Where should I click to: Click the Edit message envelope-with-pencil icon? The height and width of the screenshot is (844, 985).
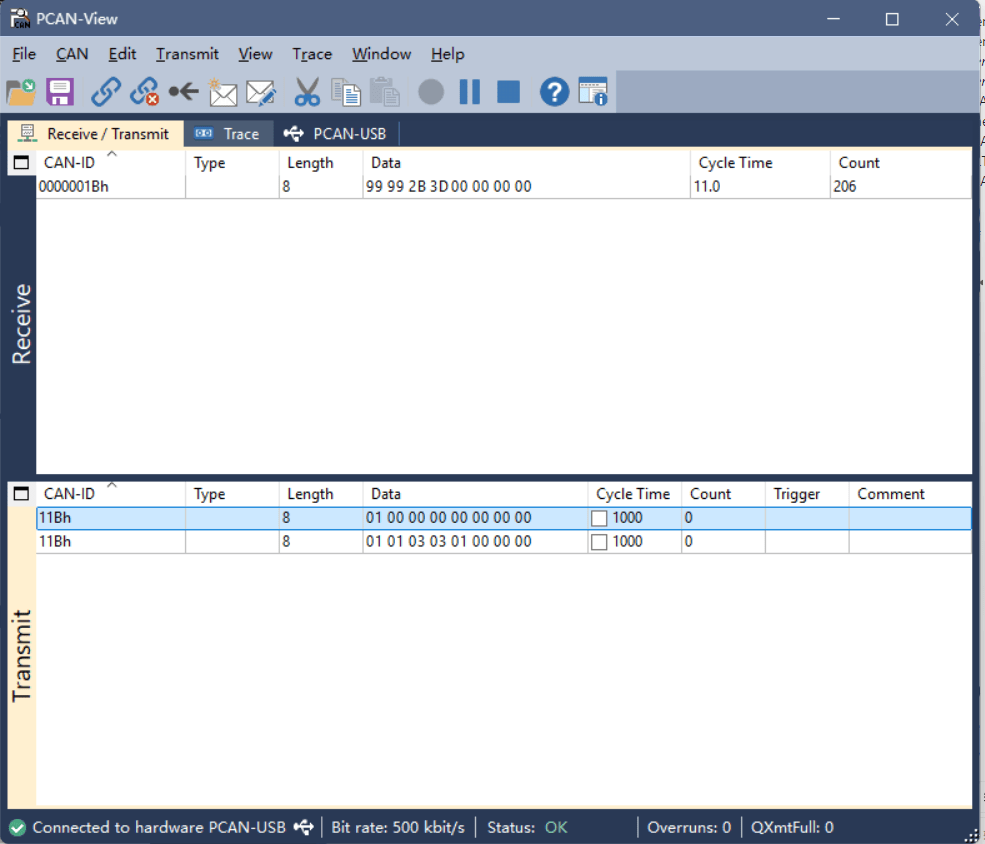[x=261, y=93]
